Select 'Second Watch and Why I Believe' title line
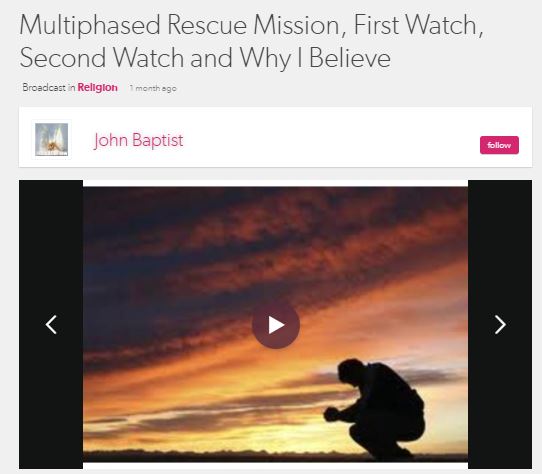 205,58
